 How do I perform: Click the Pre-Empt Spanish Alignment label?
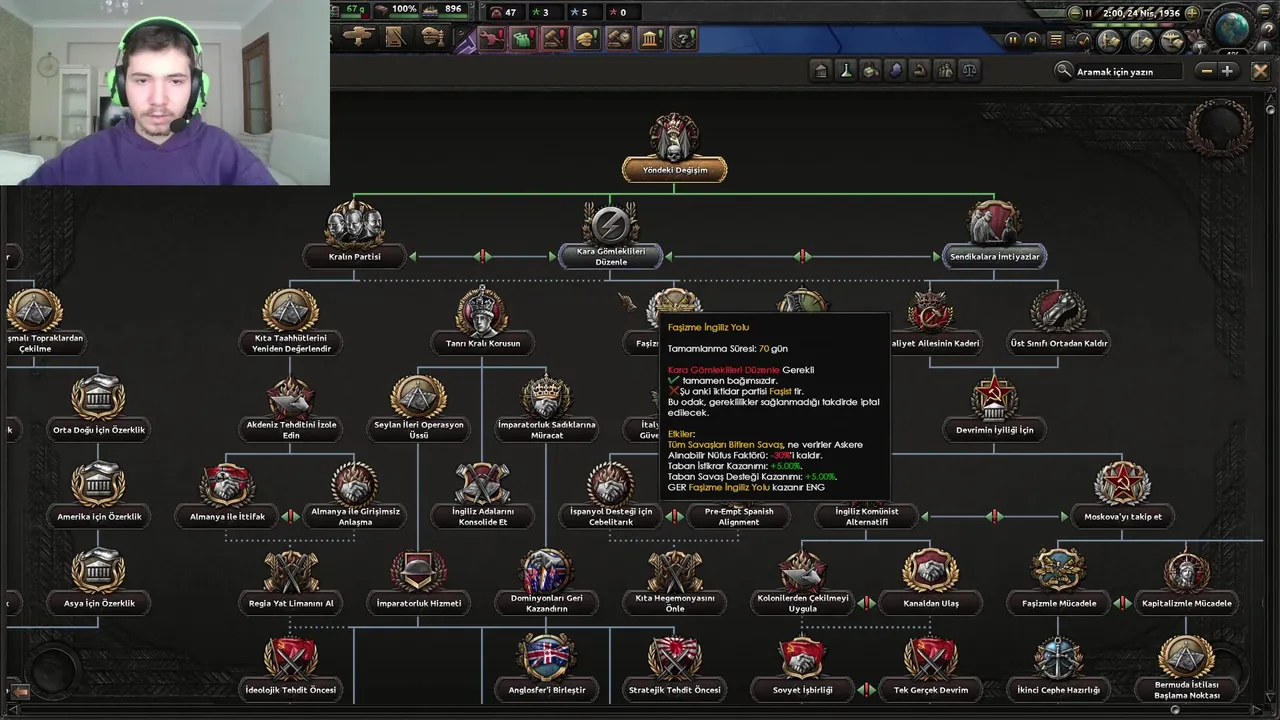pyautogui.click(x=738, y=516)
